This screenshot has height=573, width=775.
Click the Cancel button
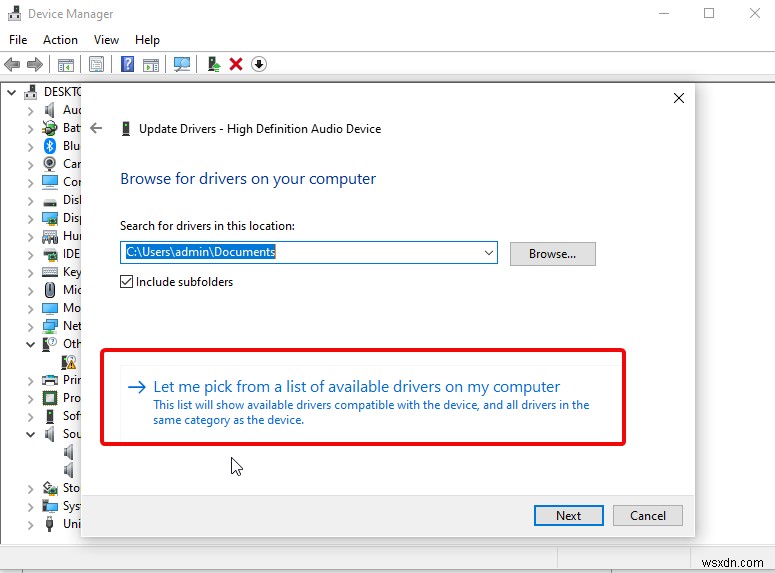tap(647, 515)
